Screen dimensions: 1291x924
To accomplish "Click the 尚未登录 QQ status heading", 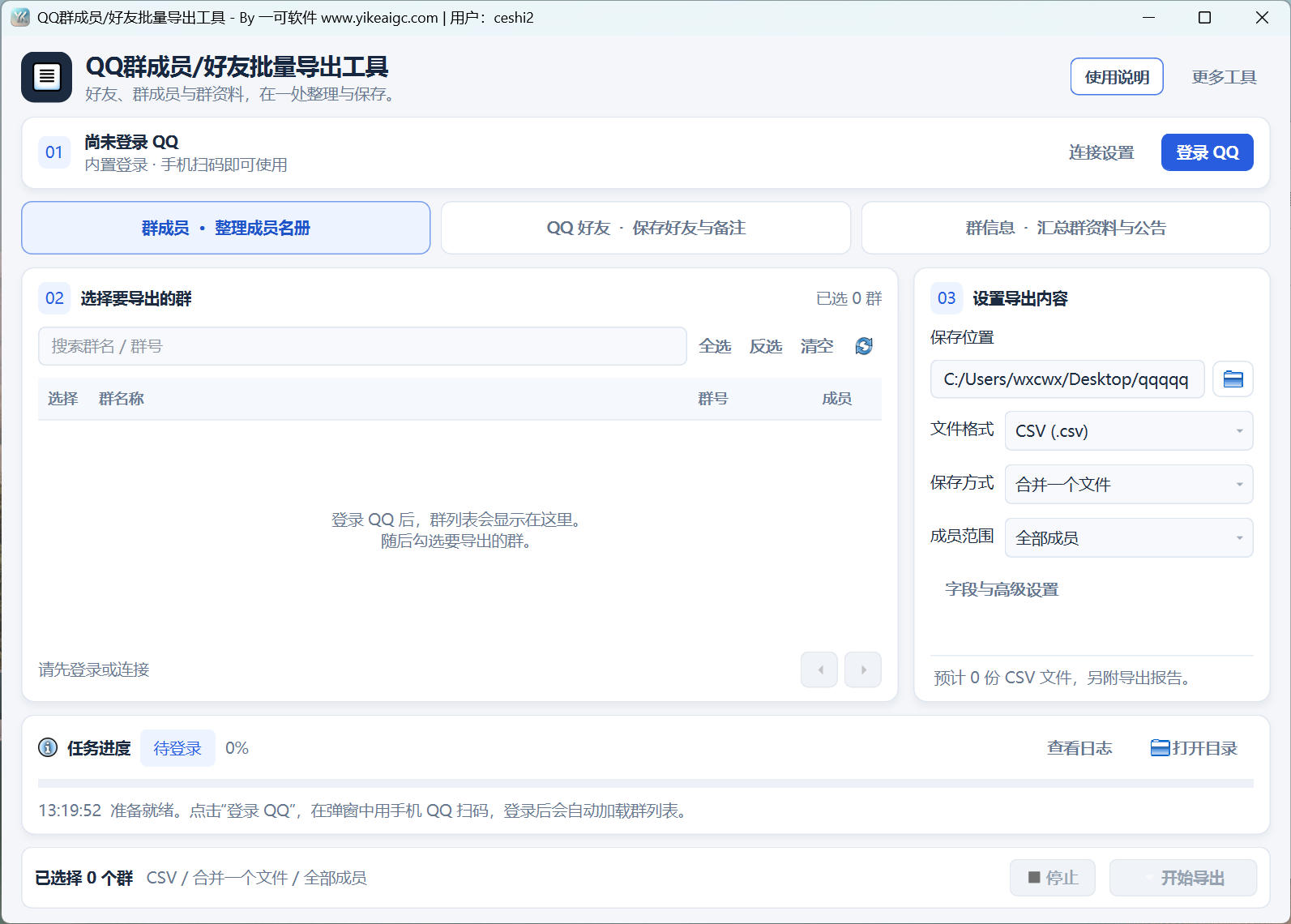I will pyautogui.click(x=131, y=142).
